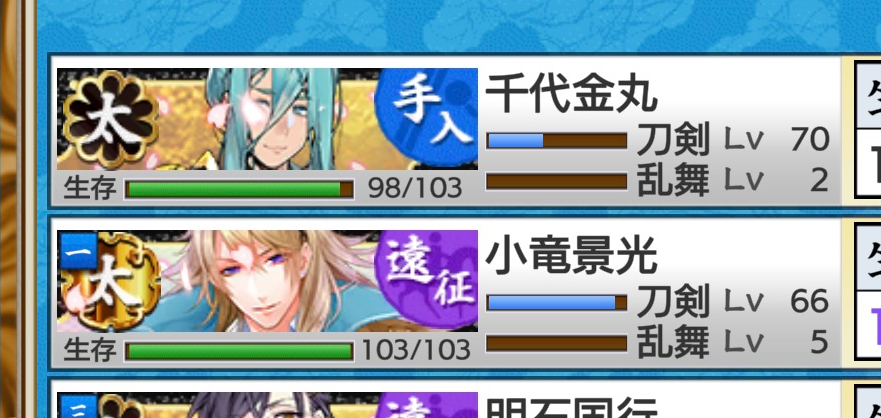Click the 乱舞 Lv 5 gauge bar

pos(556,343)
